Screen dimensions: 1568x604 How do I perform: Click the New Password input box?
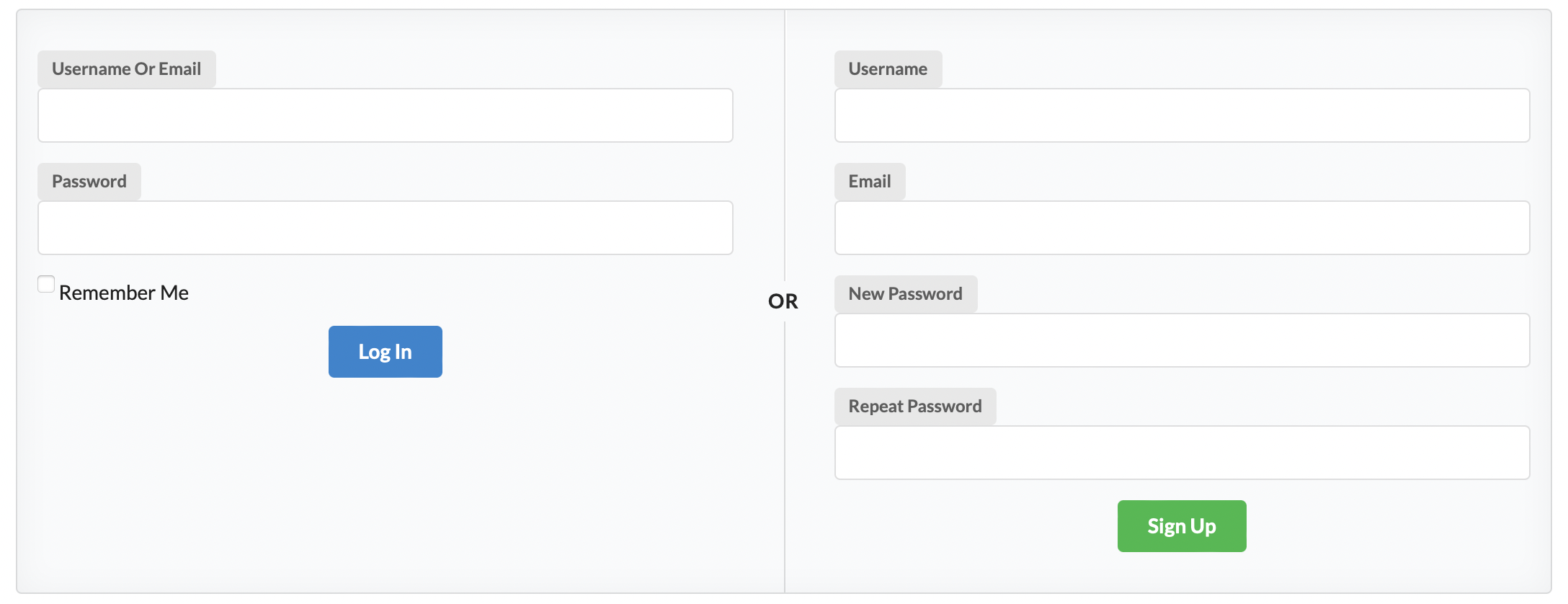click(x=1182, y=340)
